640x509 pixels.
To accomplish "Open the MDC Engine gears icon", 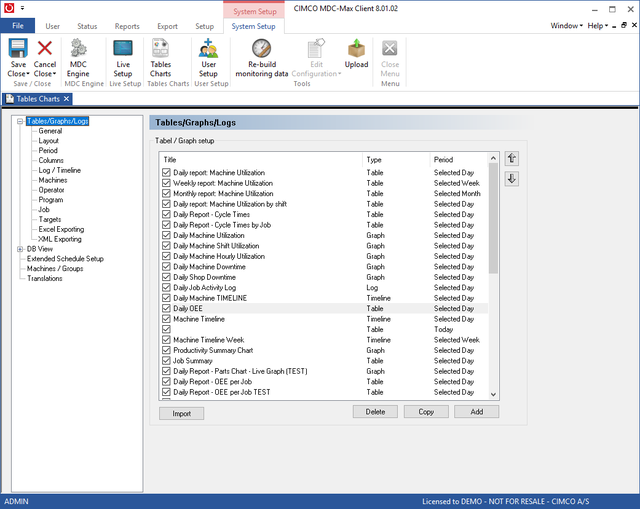I will 78,48.
